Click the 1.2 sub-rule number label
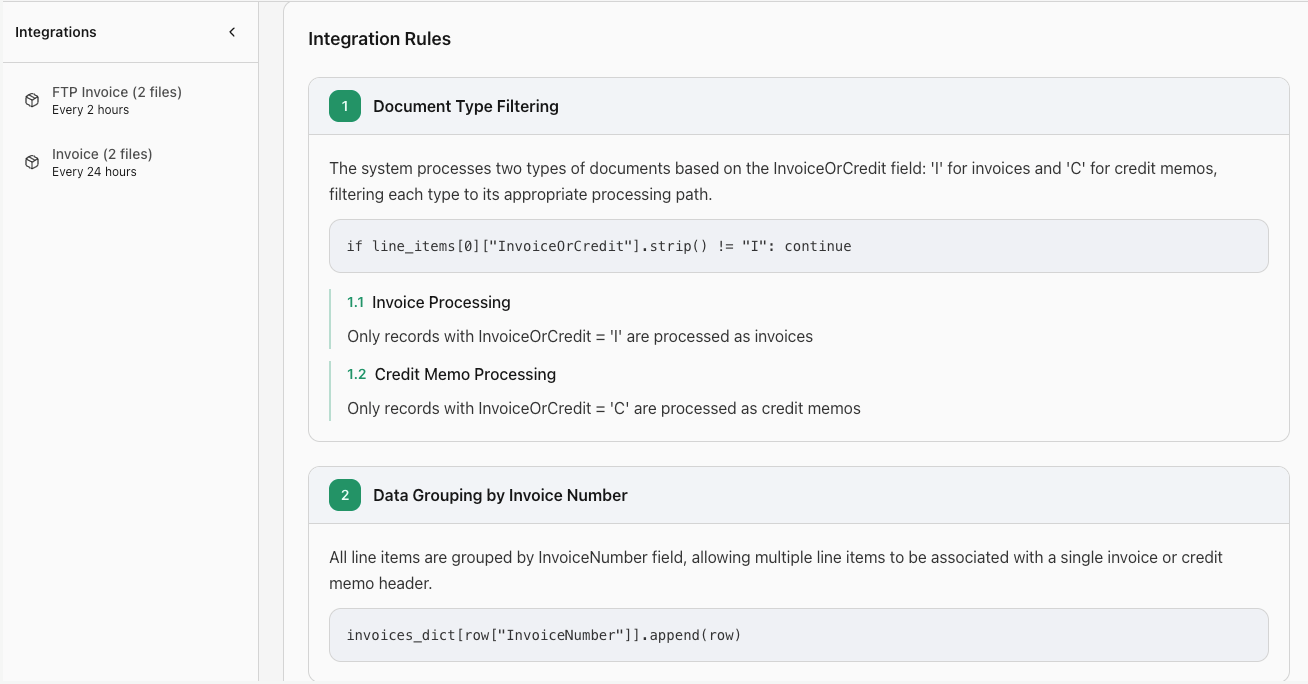The width and height of the screenshot is (1308, 684). click(357, 374)
